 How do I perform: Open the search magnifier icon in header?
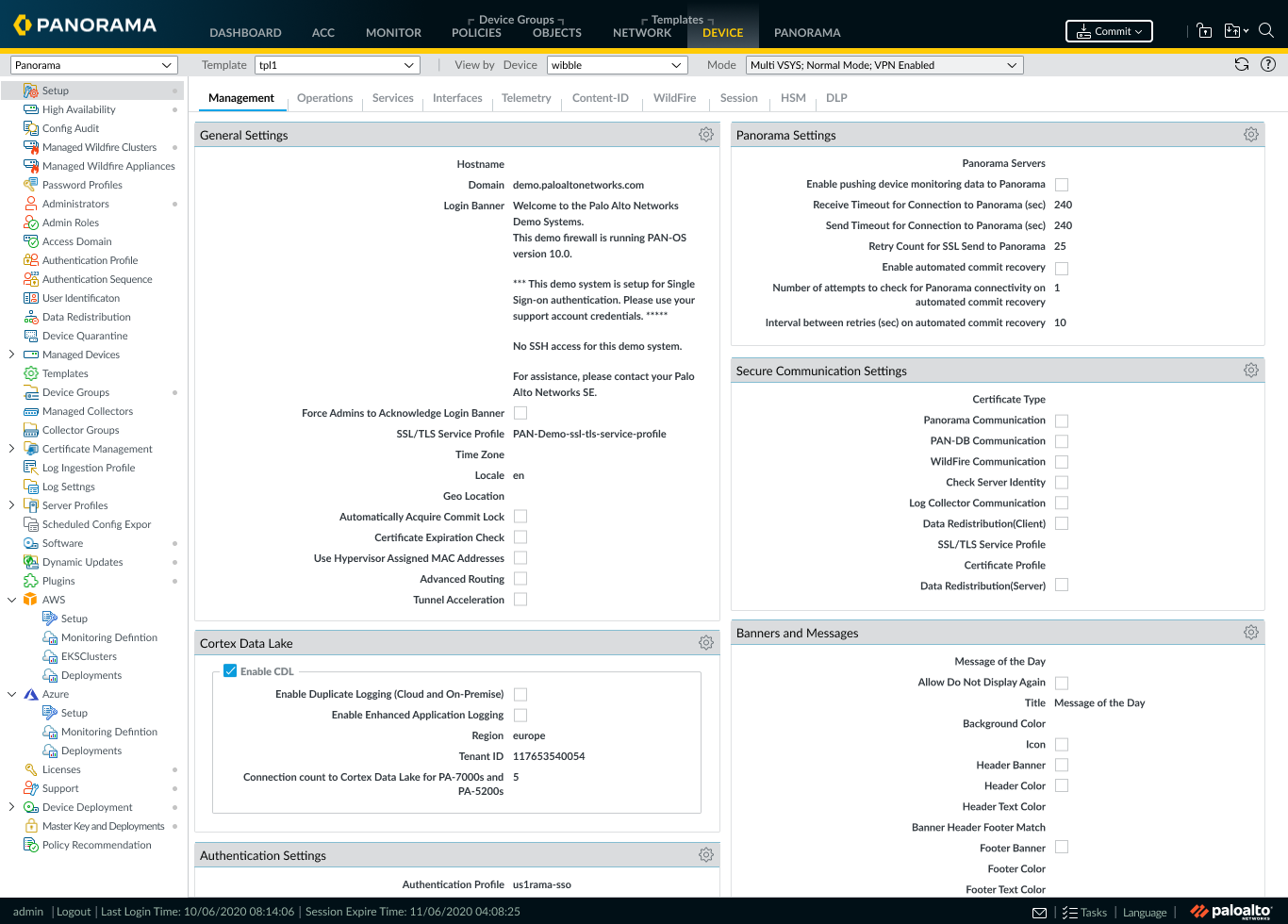(x=1266, y=30)
